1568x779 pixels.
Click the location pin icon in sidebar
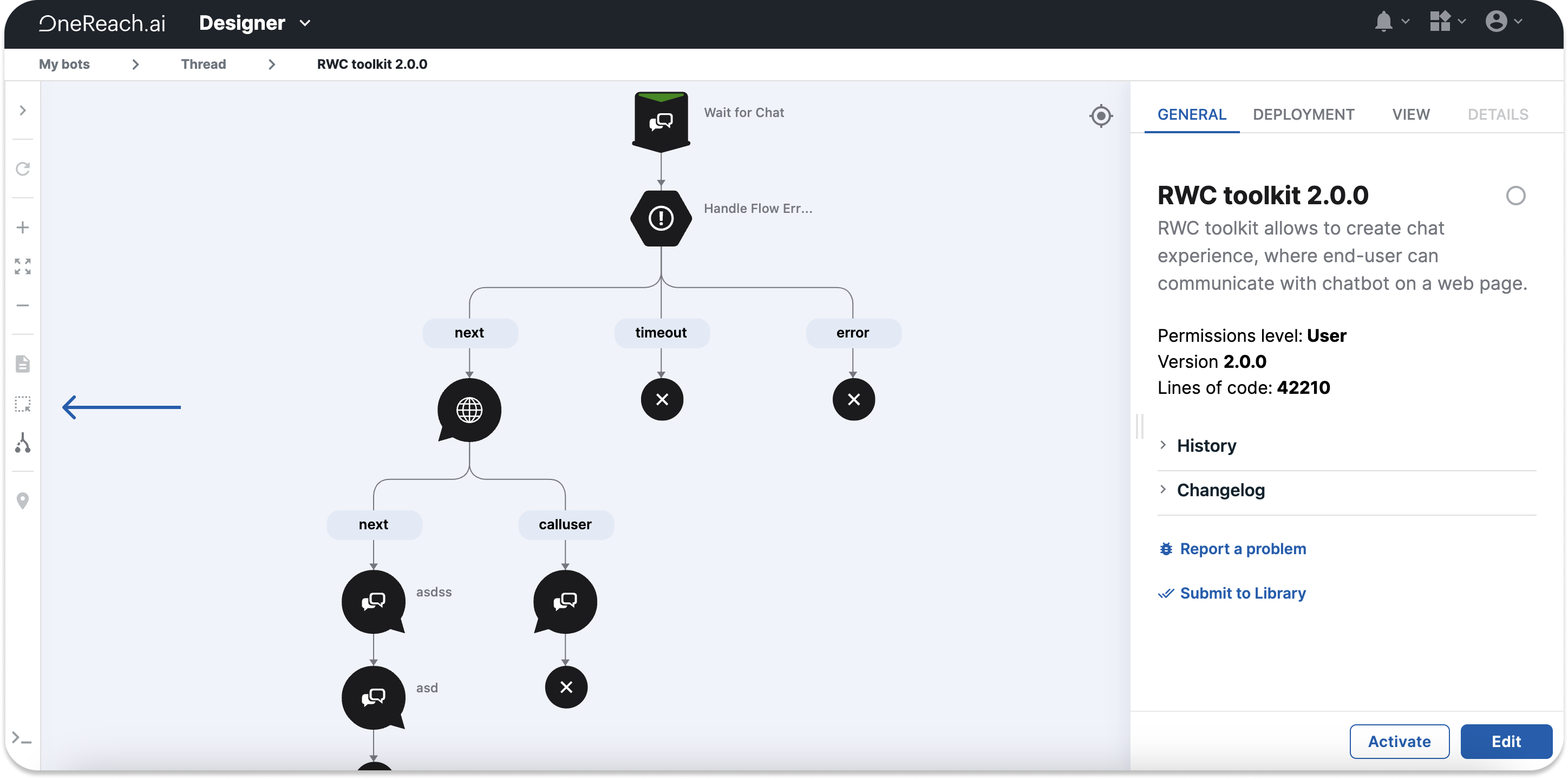coord(23,501)
